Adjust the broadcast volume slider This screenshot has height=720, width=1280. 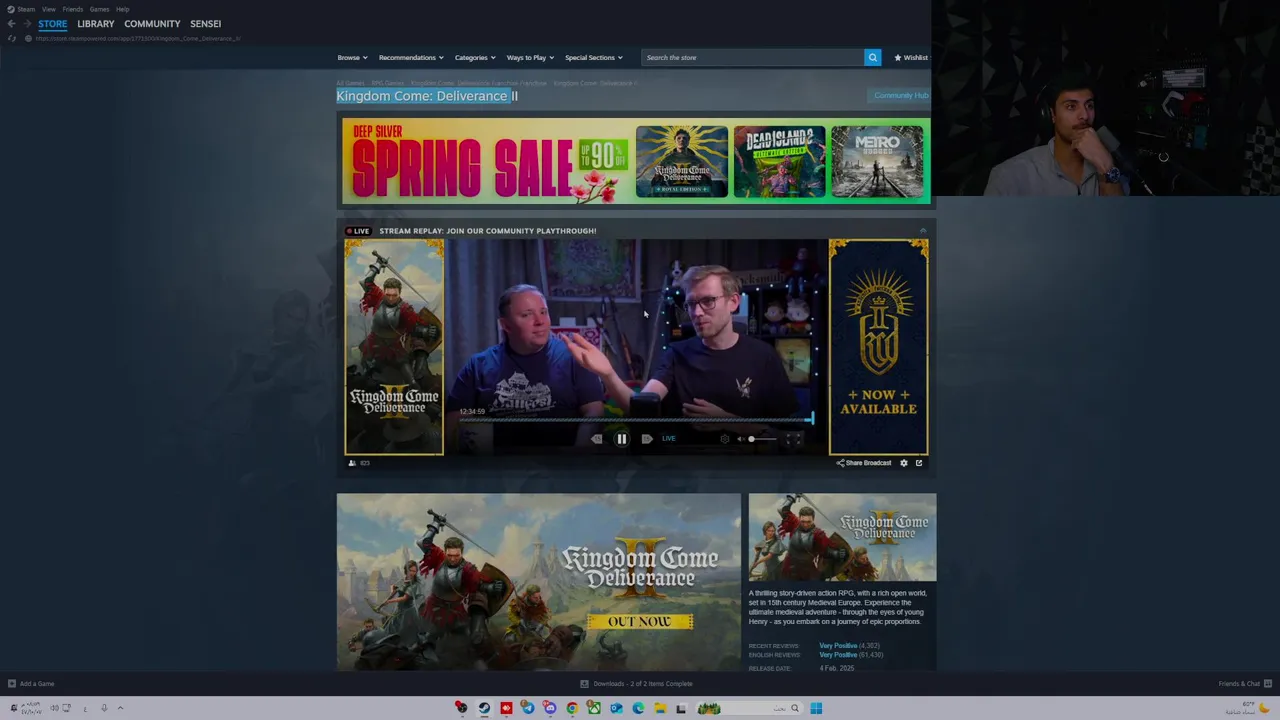762,438
